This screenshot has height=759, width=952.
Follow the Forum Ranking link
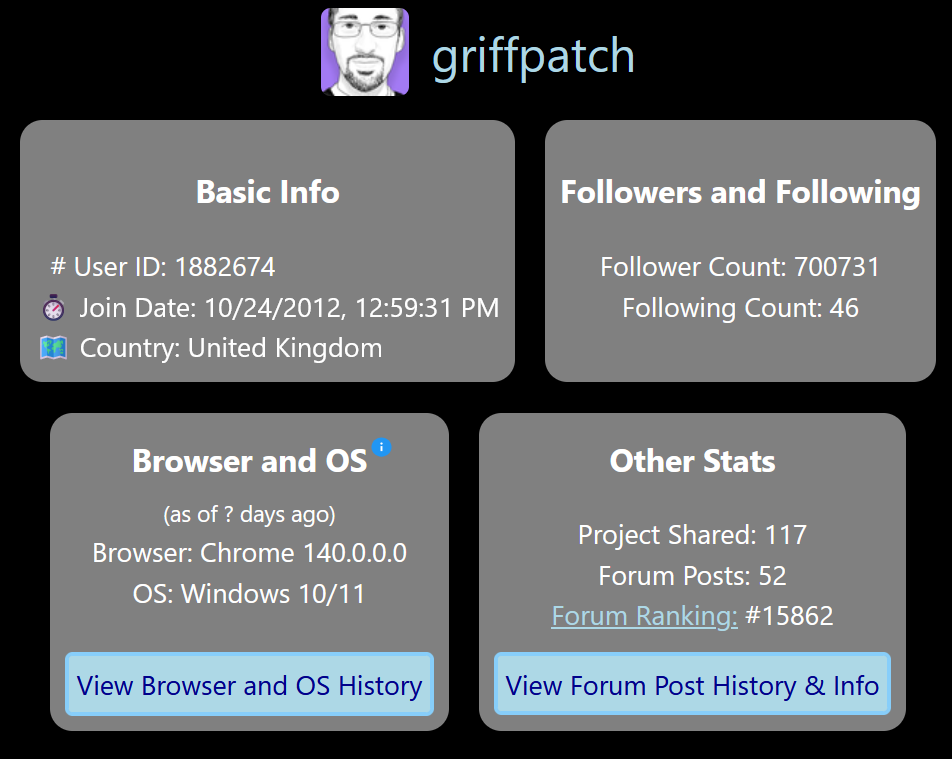tap(644, 616)
